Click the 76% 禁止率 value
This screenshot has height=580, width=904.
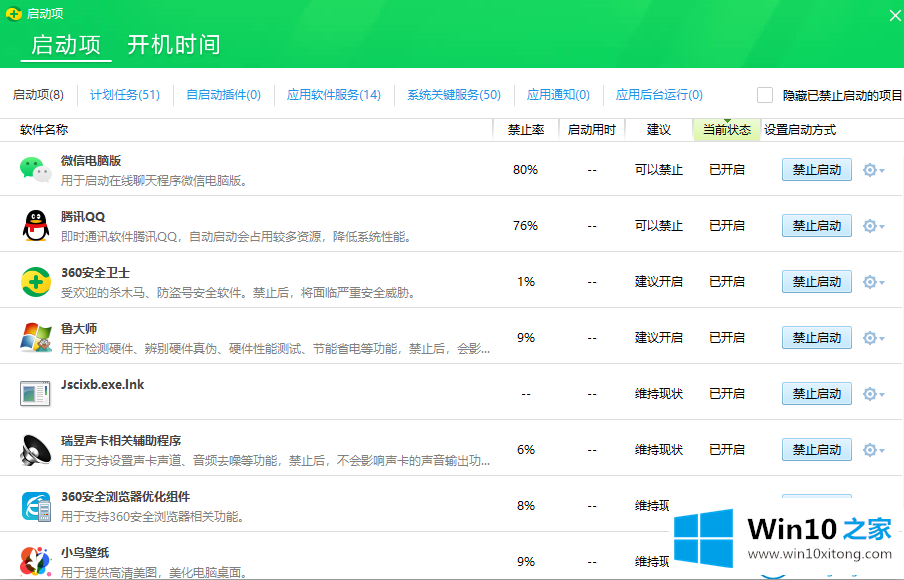coord(525,226)
